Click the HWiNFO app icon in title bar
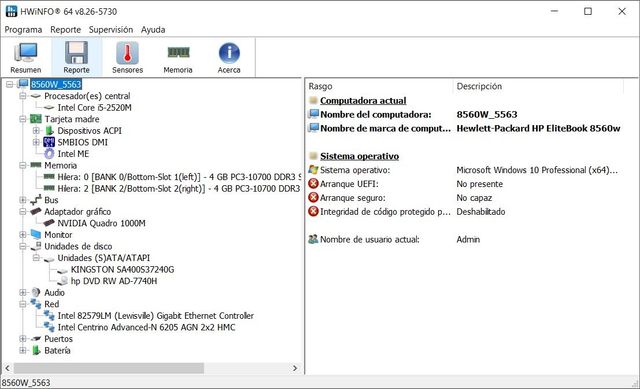This screenshot has height=389, width=640. click(11, 11)
